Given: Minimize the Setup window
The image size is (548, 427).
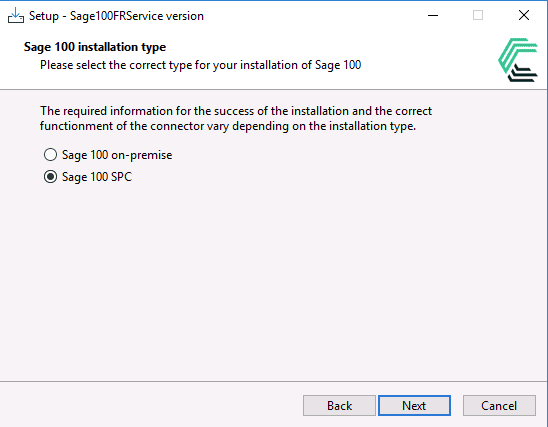Looking at the screenshot, I should [x=433, y=15].
